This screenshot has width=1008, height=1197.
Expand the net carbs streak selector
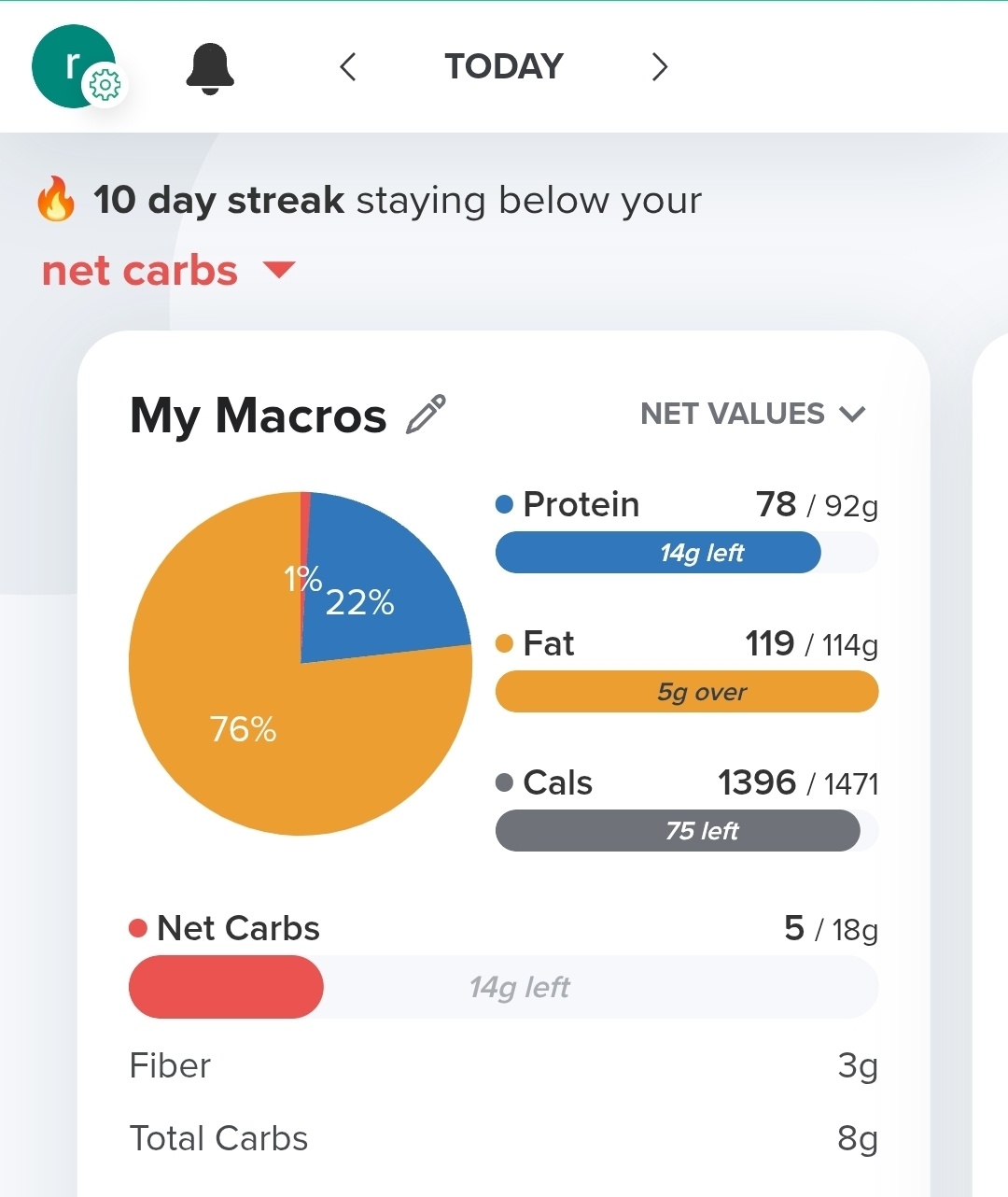click(140, 271)
